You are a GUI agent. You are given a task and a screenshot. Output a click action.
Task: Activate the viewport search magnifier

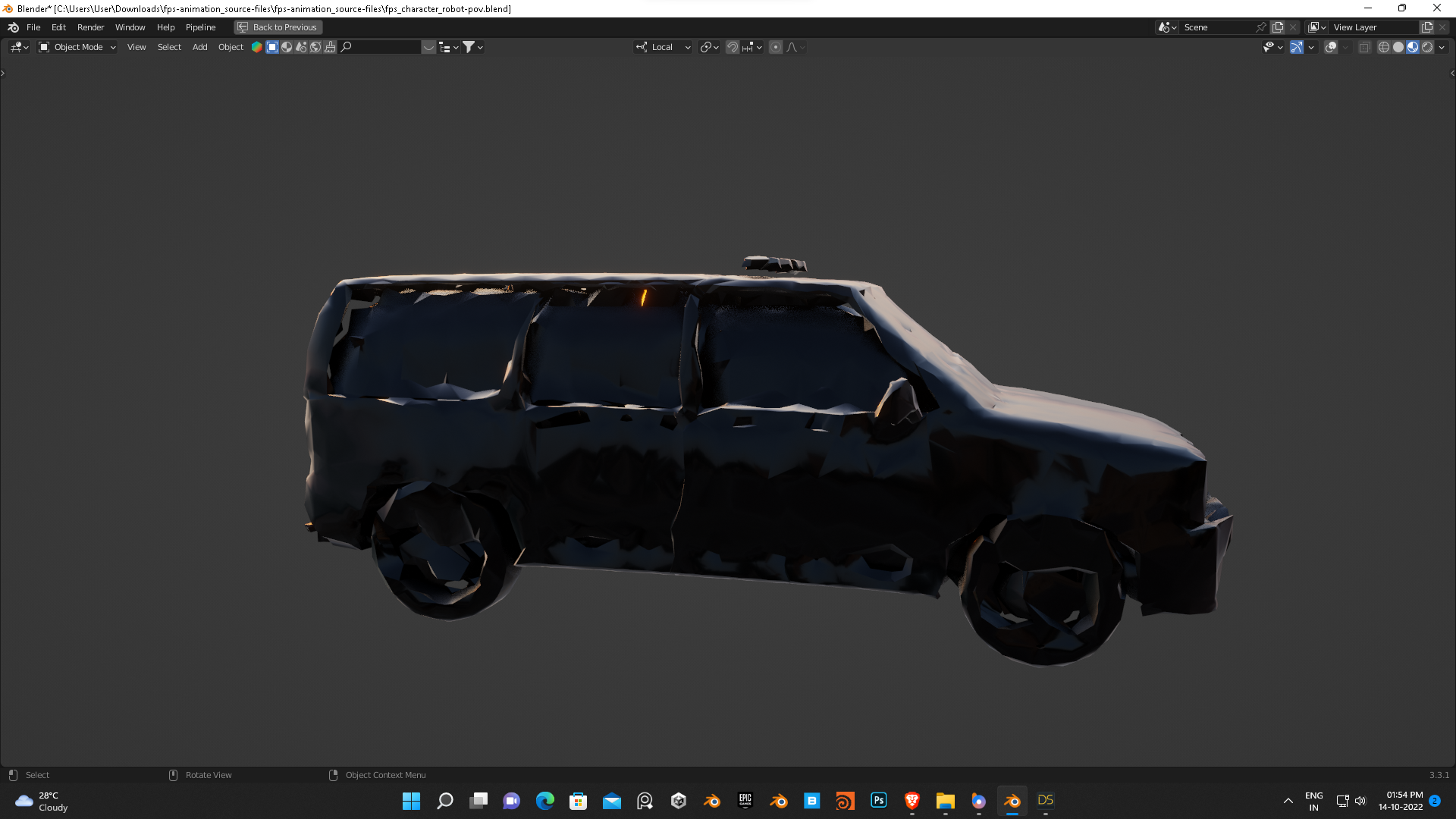point(347,47)
